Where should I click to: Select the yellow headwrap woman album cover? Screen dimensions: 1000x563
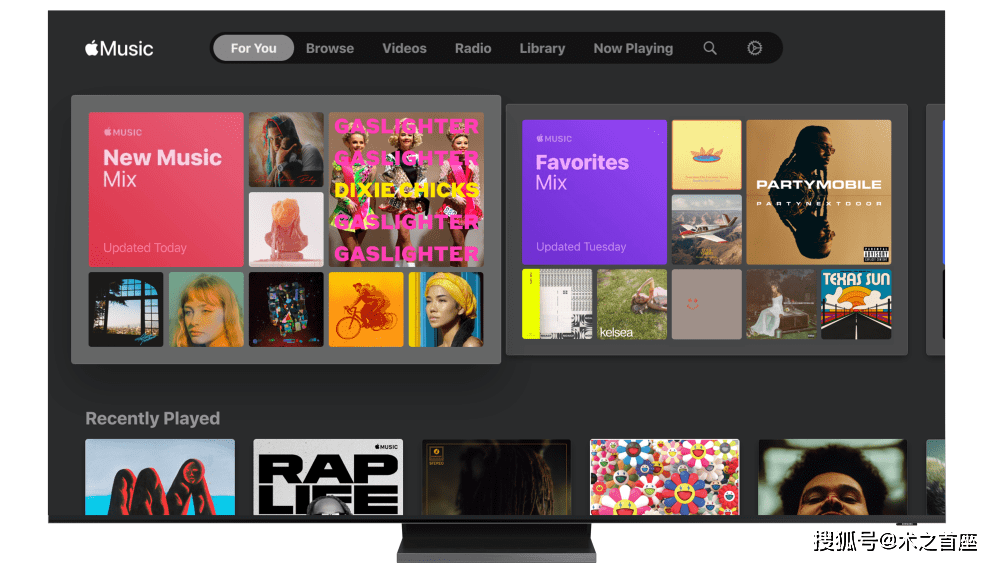tap(446, 310)
